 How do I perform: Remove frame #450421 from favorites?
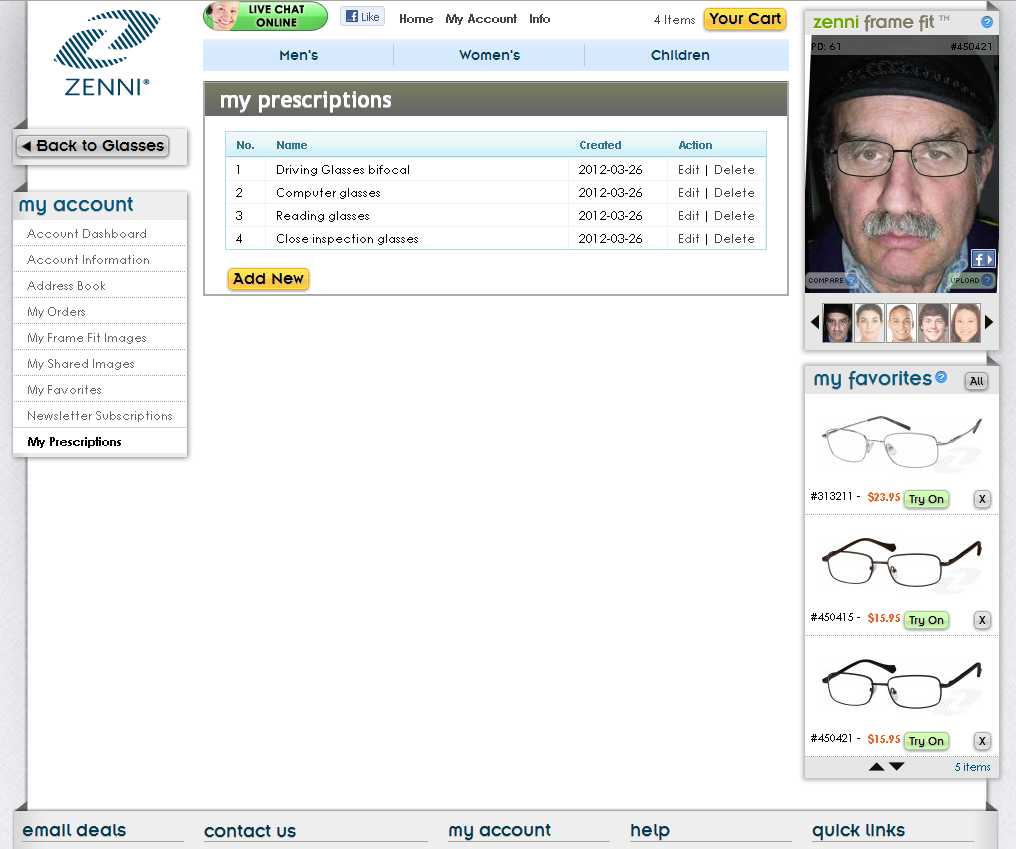982,741
